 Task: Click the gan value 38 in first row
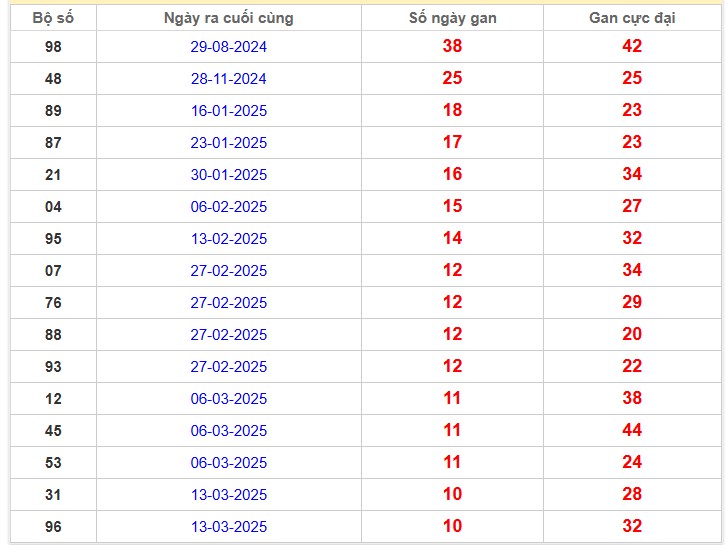[x=452, y=46]
